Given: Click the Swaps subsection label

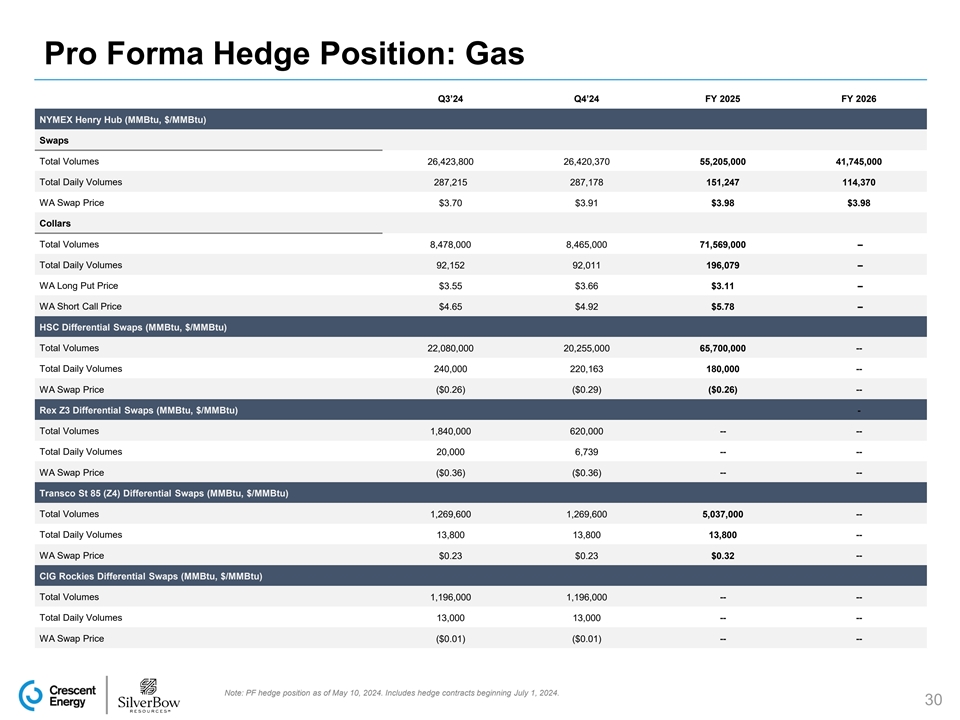Looking at the screenshot, I should coord(54,141).
